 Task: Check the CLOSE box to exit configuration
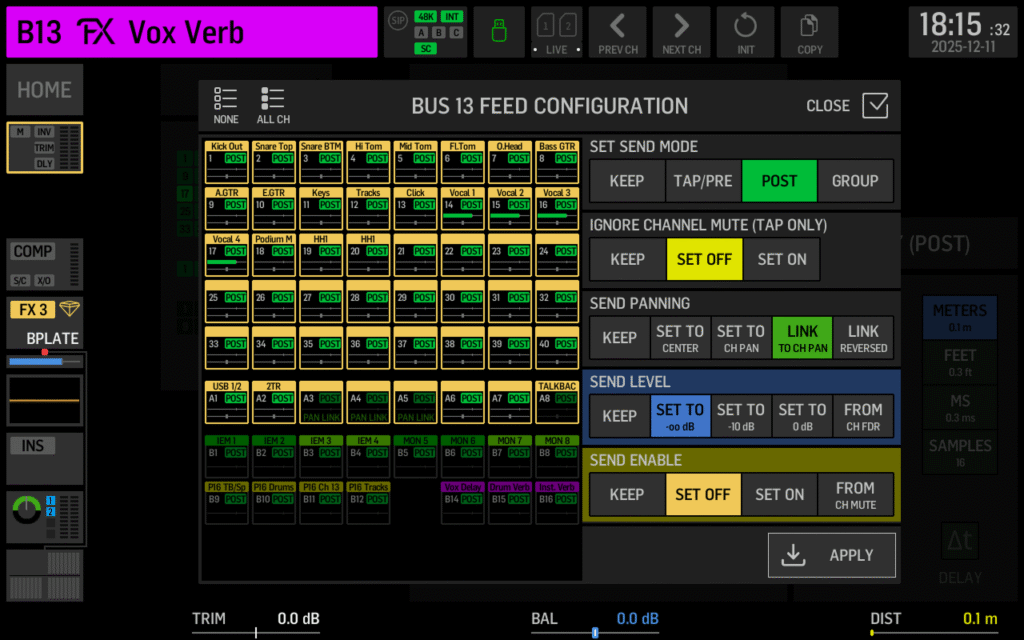(x=875, y=105)
